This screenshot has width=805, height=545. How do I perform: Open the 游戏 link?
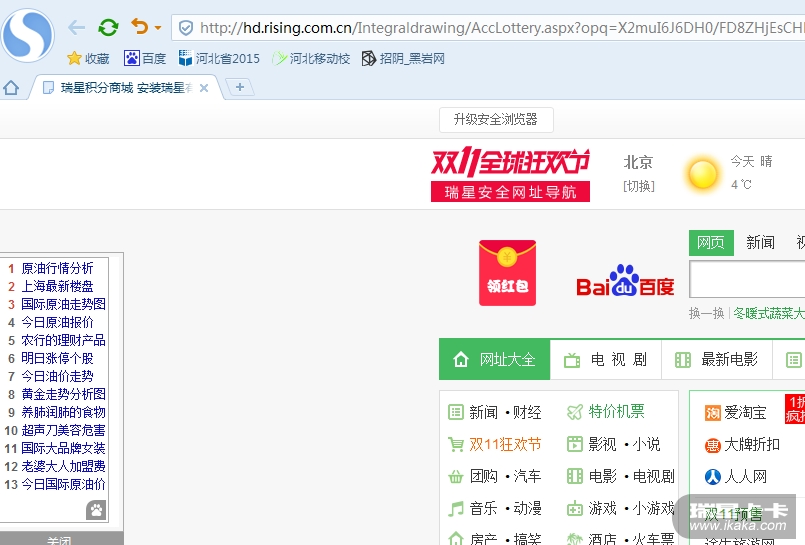[x=602, y=508]
